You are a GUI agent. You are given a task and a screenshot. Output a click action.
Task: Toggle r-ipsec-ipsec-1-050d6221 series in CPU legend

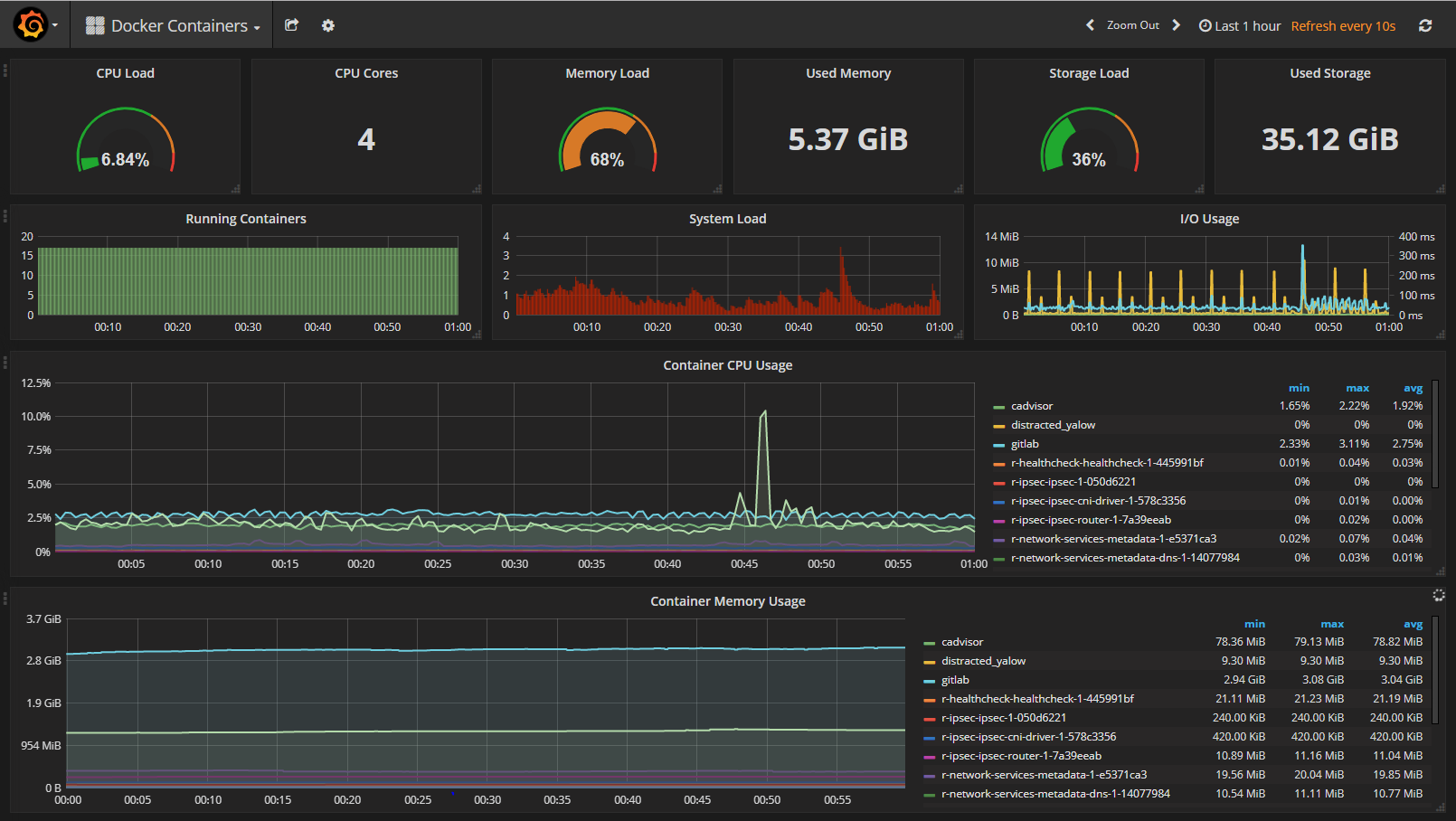(1073, 482)
